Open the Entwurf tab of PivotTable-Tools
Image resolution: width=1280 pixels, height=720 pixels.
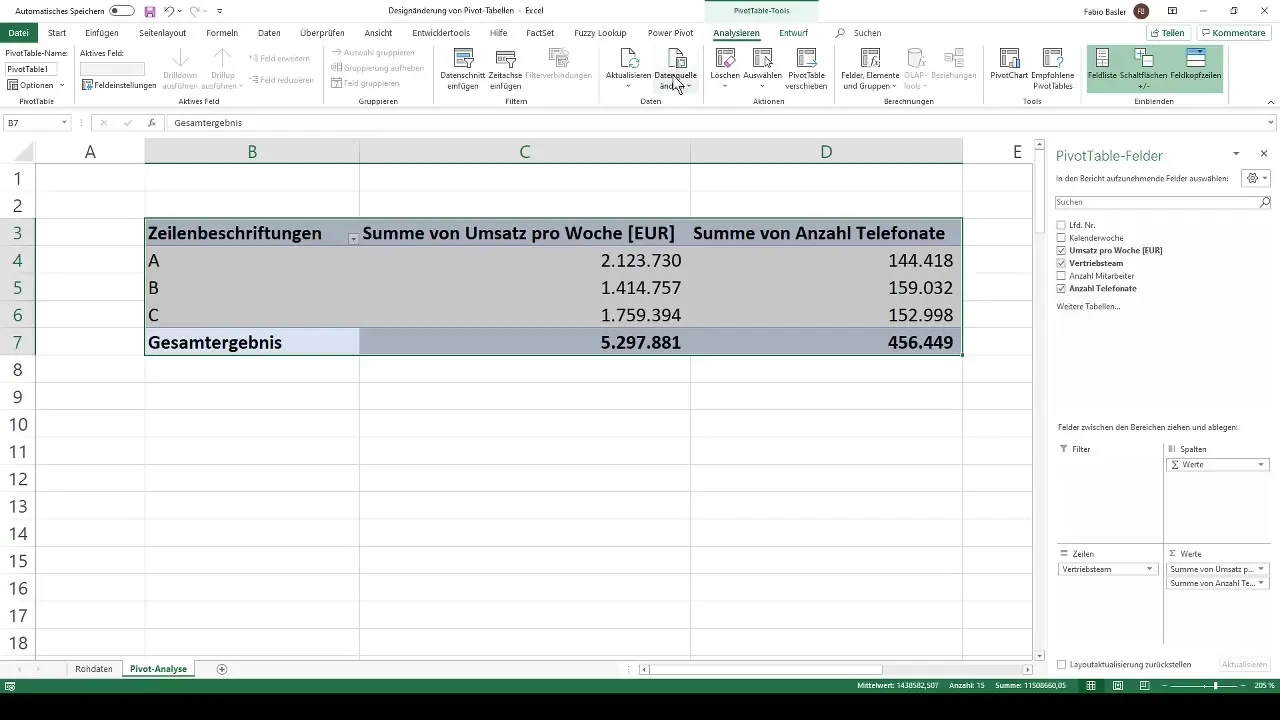pos(793,33)
